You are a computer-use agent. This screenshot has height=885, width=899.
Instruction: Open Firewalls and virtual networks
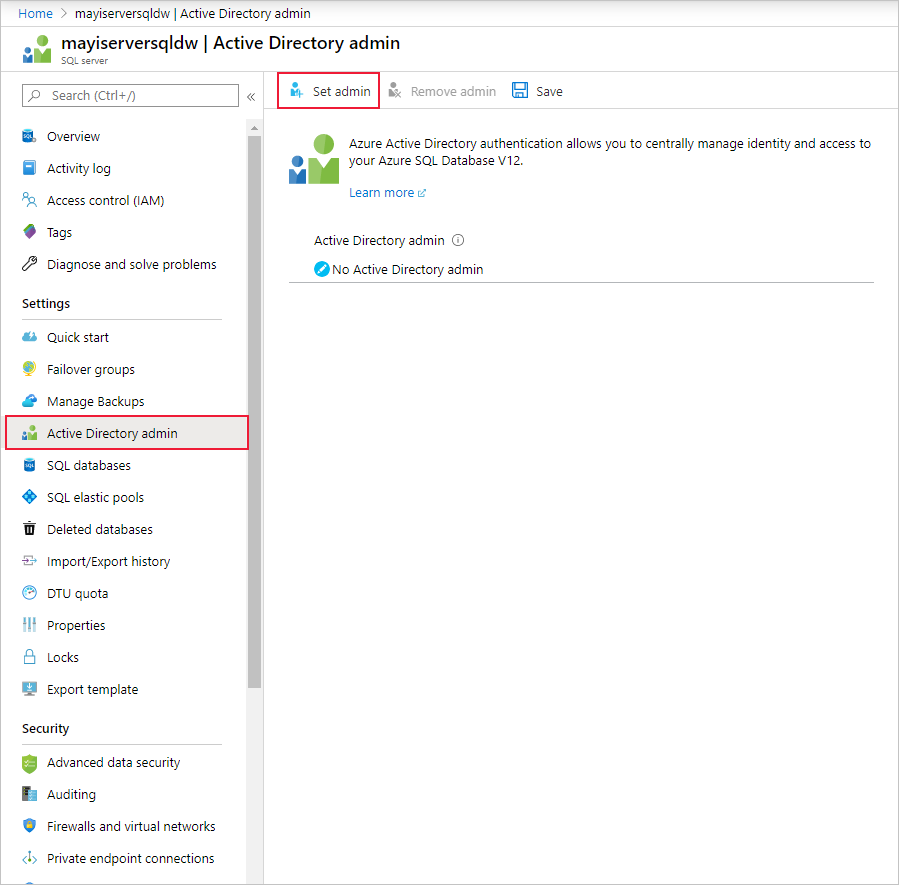131,826
